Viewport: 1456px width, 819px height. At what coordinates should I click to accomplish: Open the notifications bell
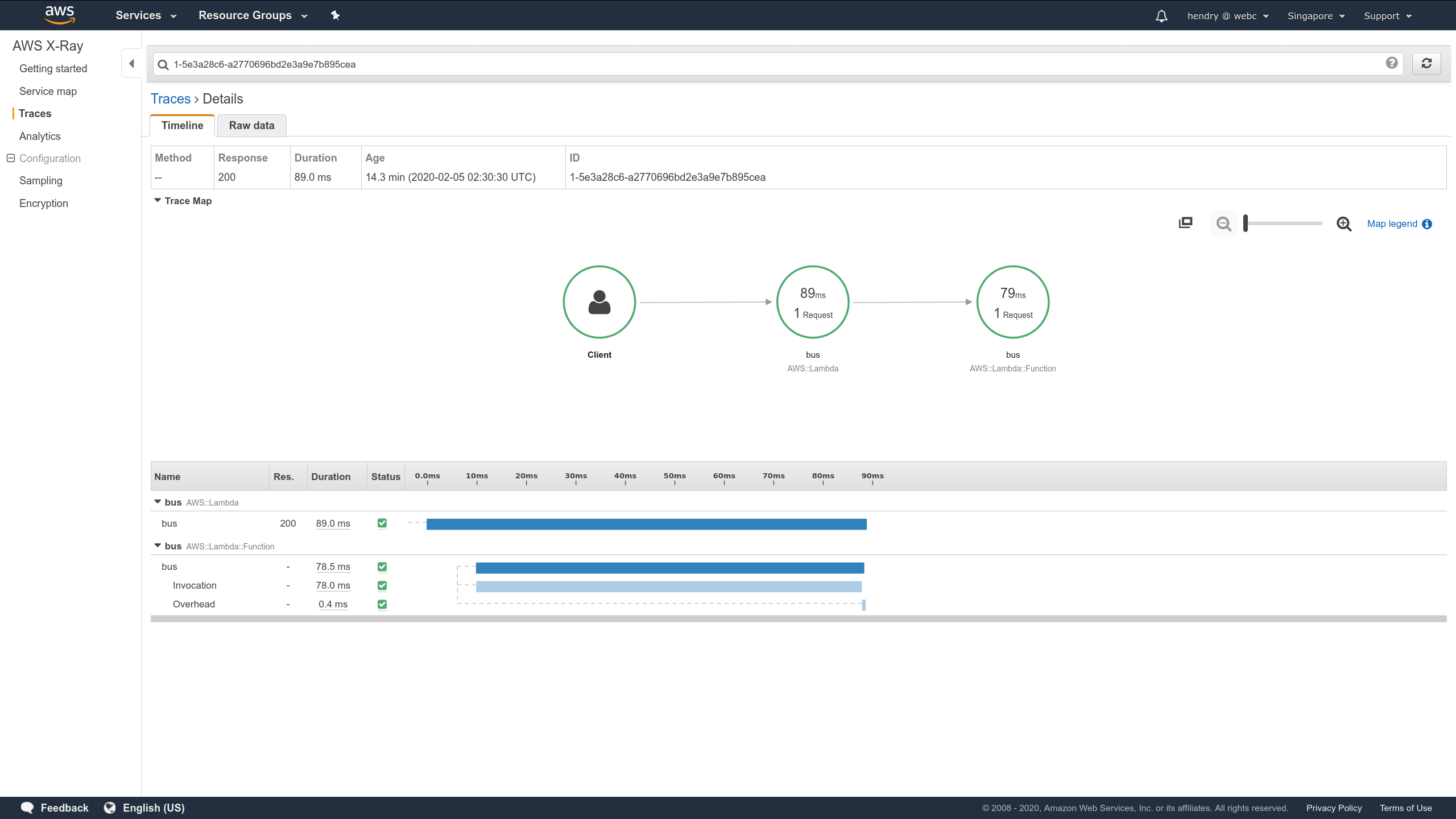[x=1161, y=15]
